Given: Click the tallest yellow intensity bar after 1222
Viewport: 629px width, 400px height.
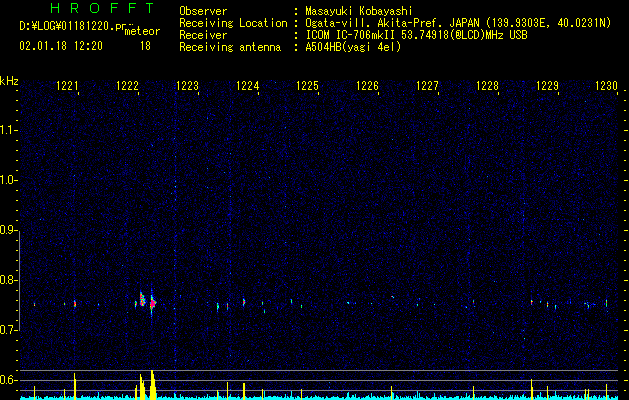Looking at the screenshot, I should [x=152, y=385].
